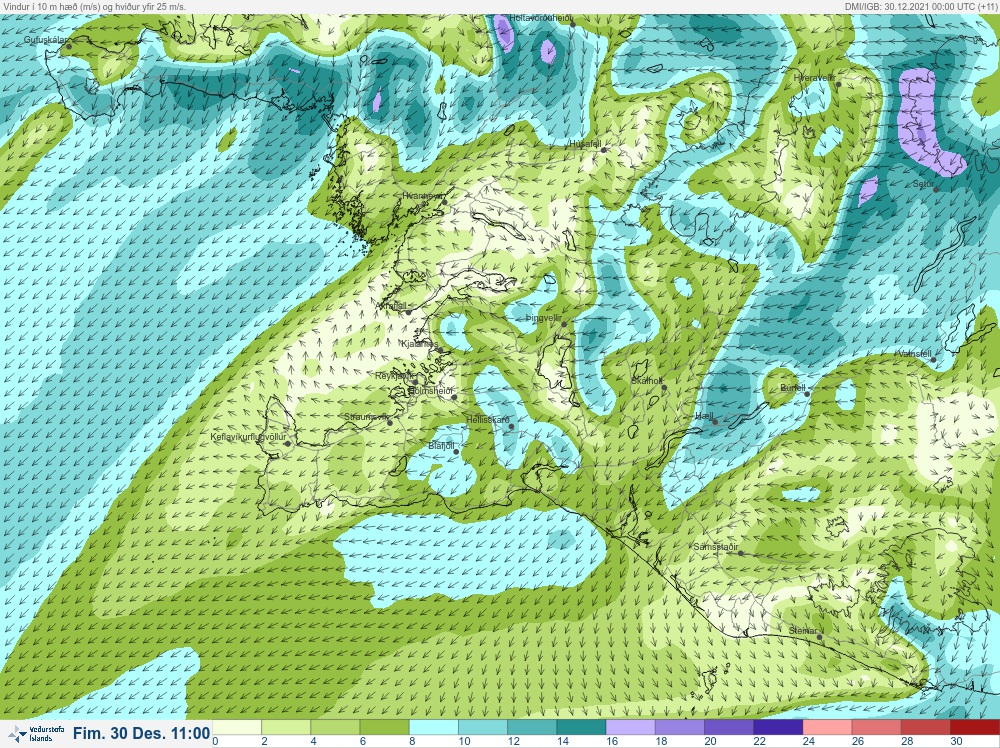Screen dimensions: 1000x748
Task: Select the Hveravellir station label
Action: [814, 78]
